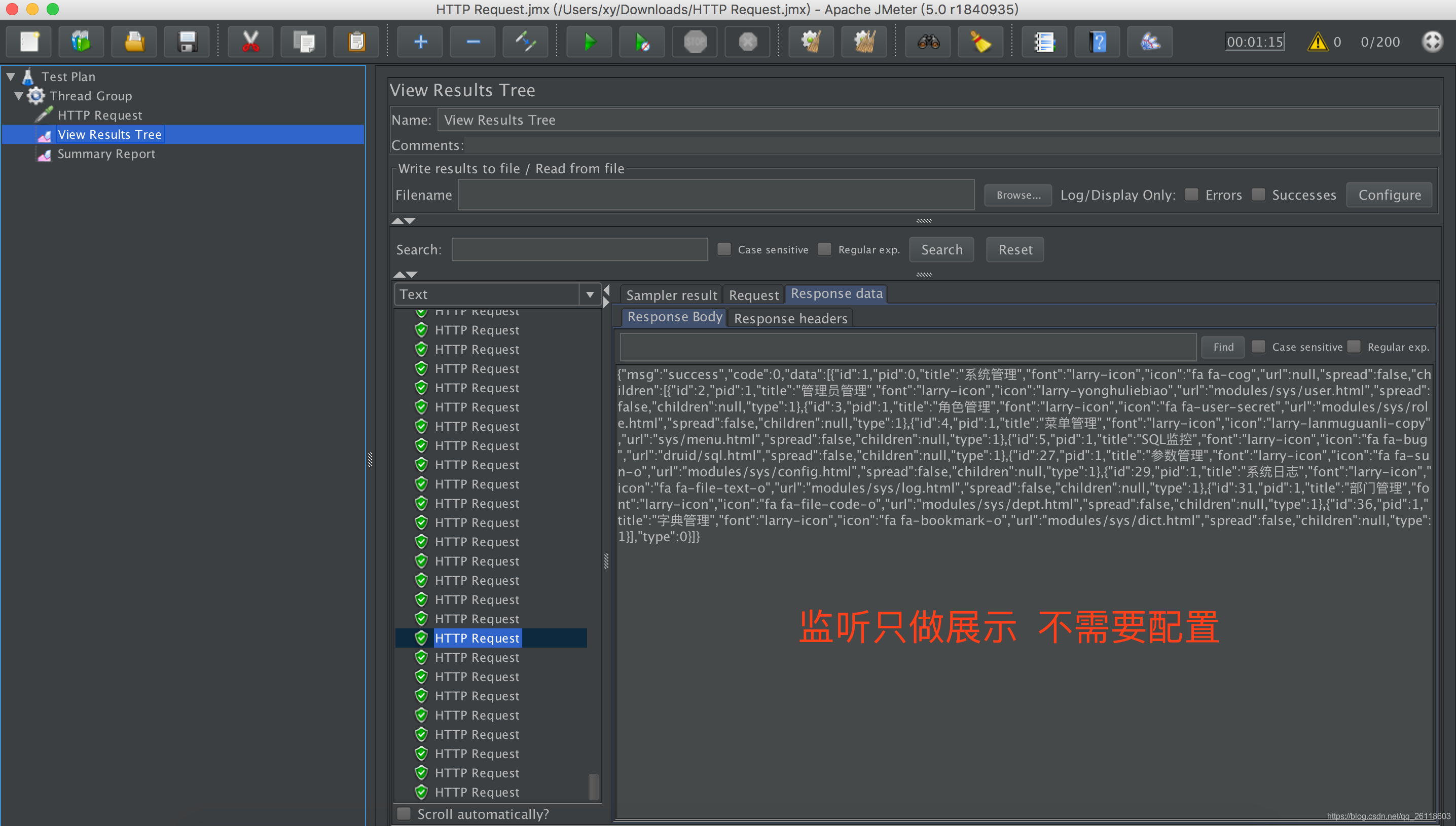Copy the selected element via toolbar
This screenshot has width=1456, height=826.
304,42
